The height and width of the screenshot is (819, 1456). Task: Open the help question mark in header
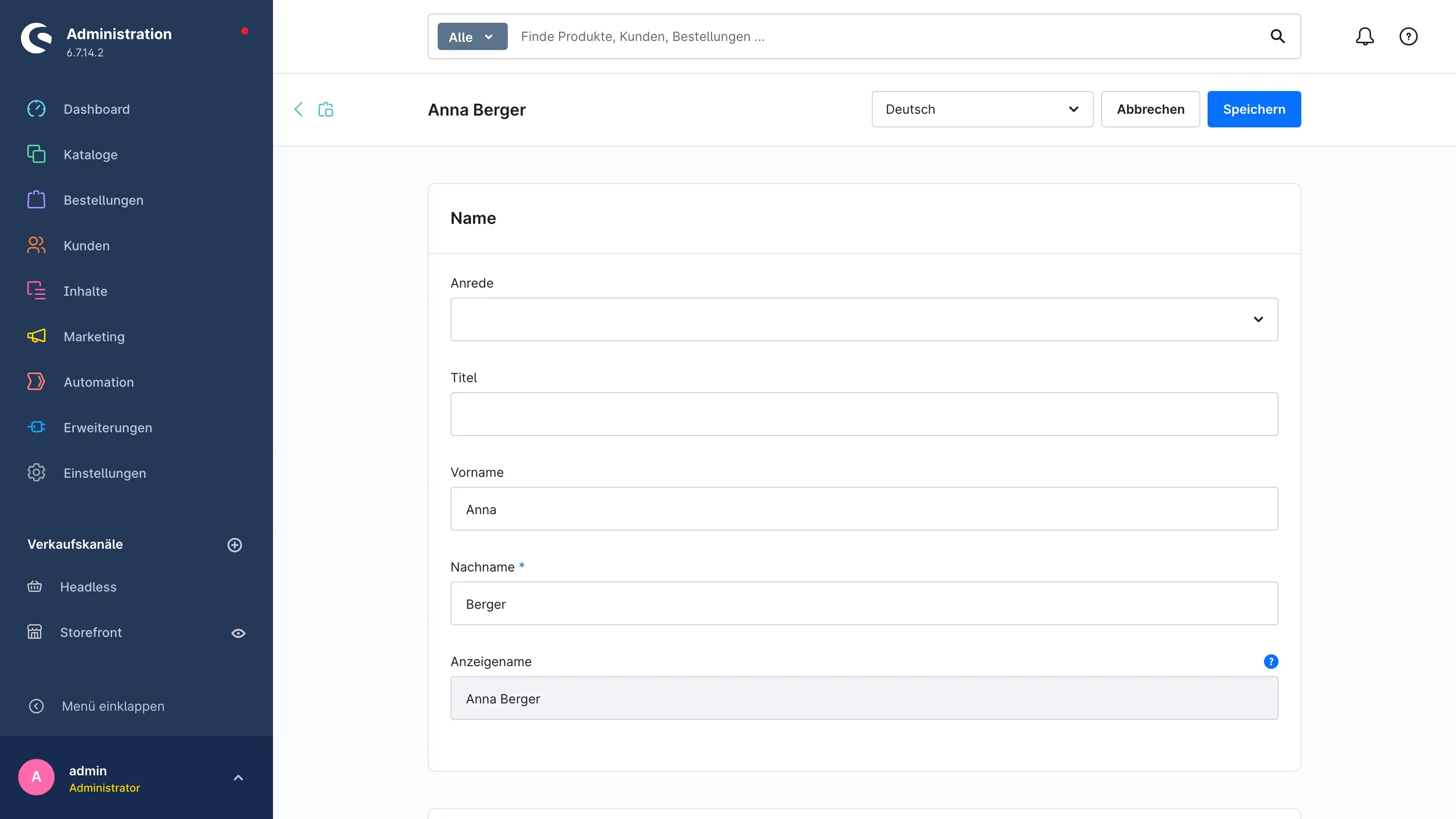tap(1408, 37)
